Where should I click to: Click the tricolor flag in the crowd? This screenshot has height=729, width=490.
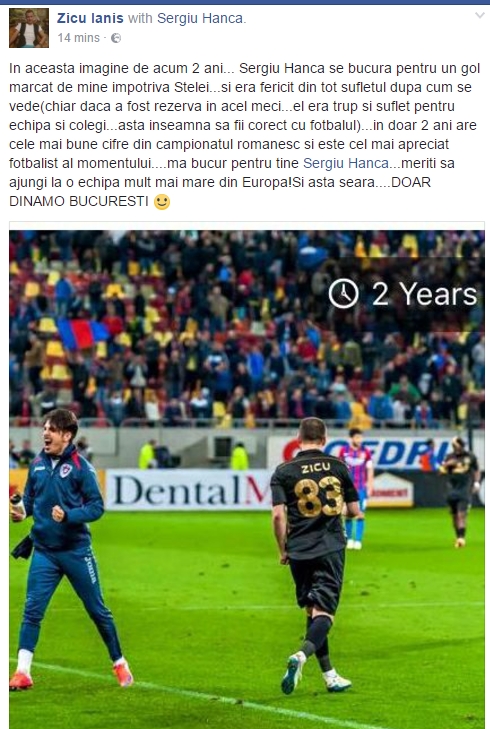83,334
